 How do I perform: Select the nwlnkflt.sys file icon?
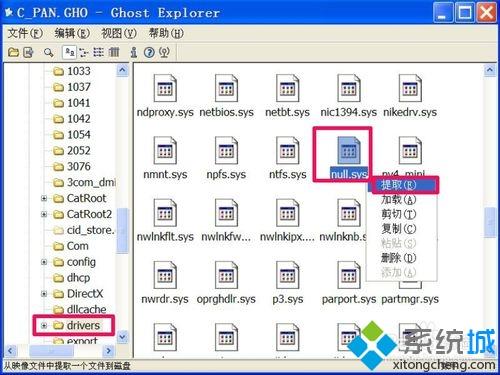click(x=165, y=213)
